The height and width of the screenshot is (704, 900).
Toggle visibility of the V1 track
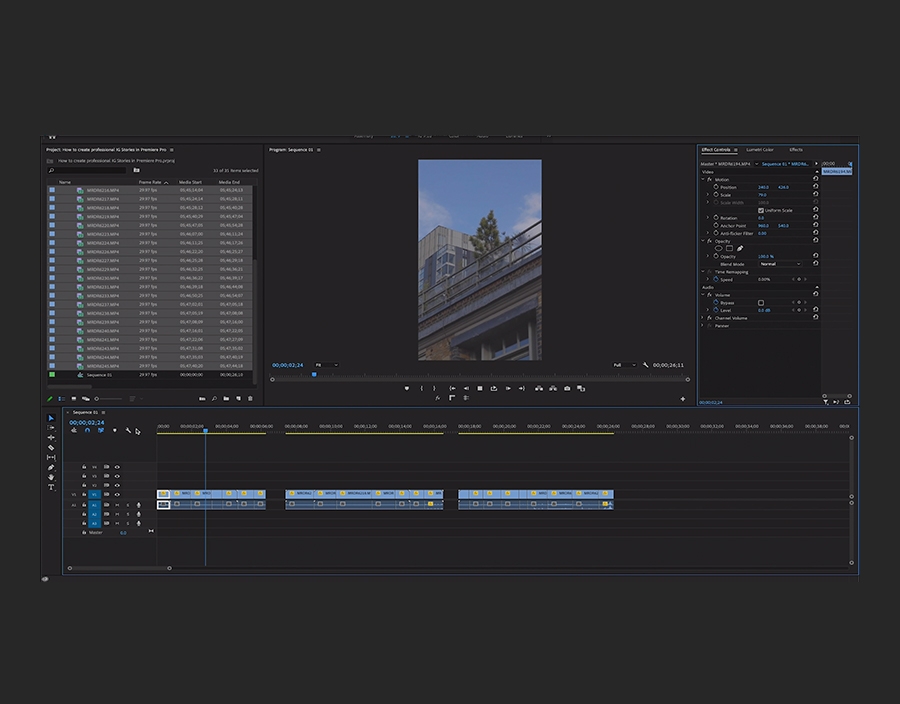[x=117, y=494]
